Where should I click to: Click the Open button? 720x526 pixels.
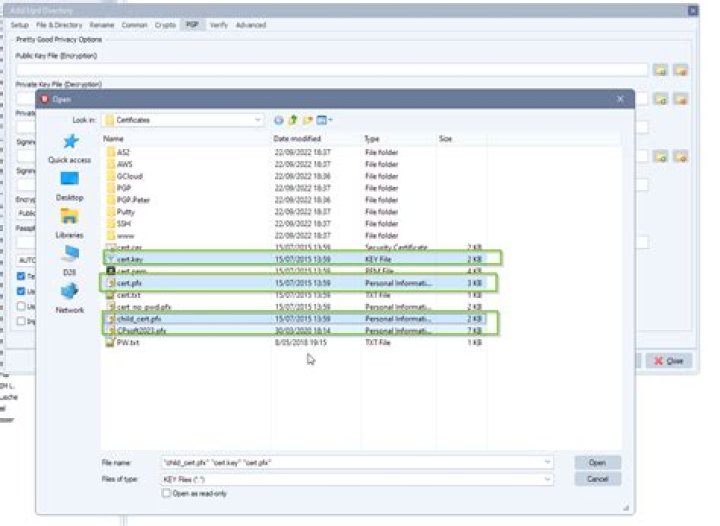click(x=597, y=463)
